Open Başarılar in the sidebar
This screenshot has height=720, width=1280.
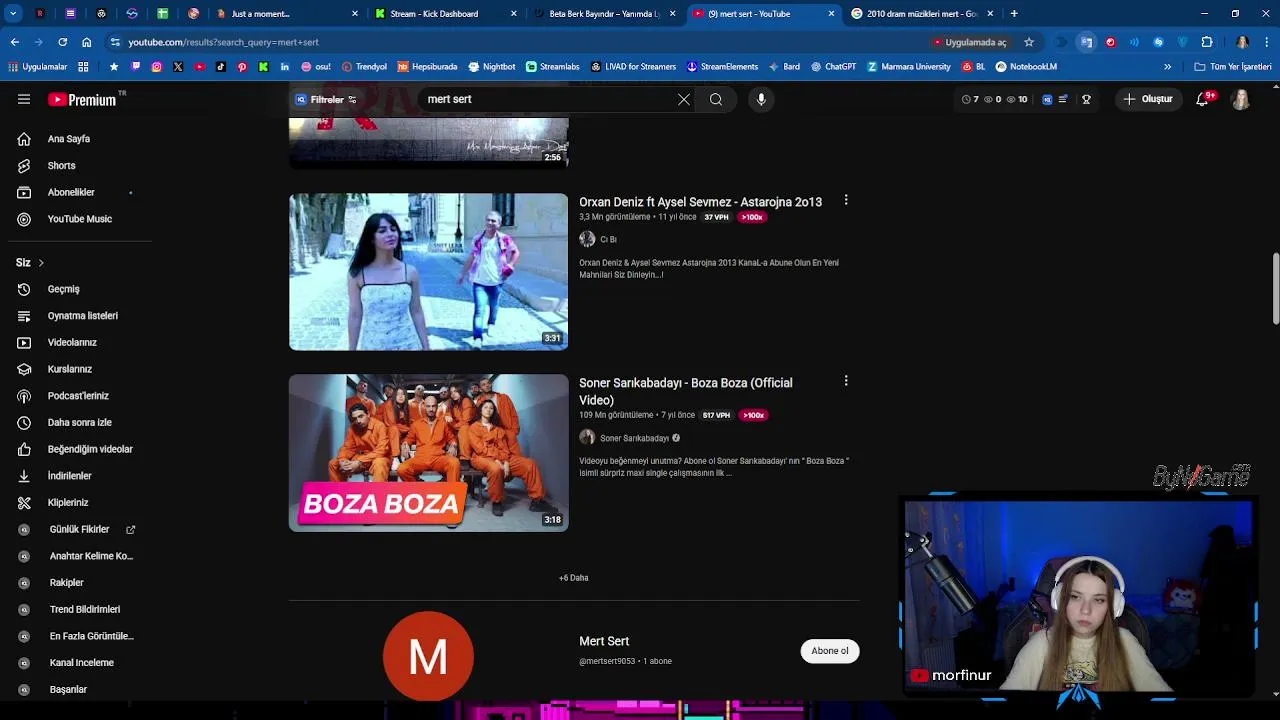pyautogui.click(x=68, y=689)
